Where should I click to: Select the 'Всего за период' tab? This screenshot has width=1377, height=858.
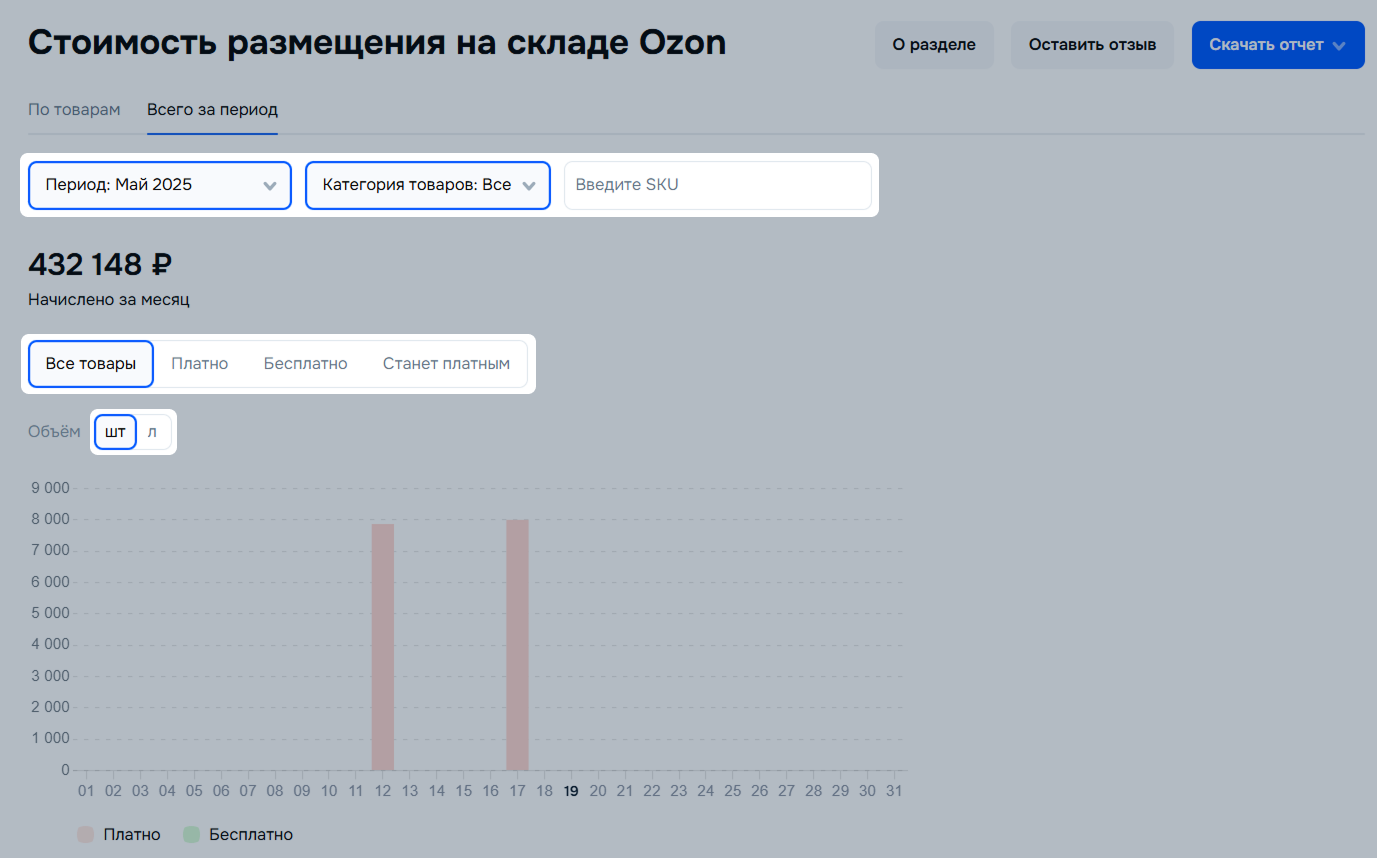(212, 109)
